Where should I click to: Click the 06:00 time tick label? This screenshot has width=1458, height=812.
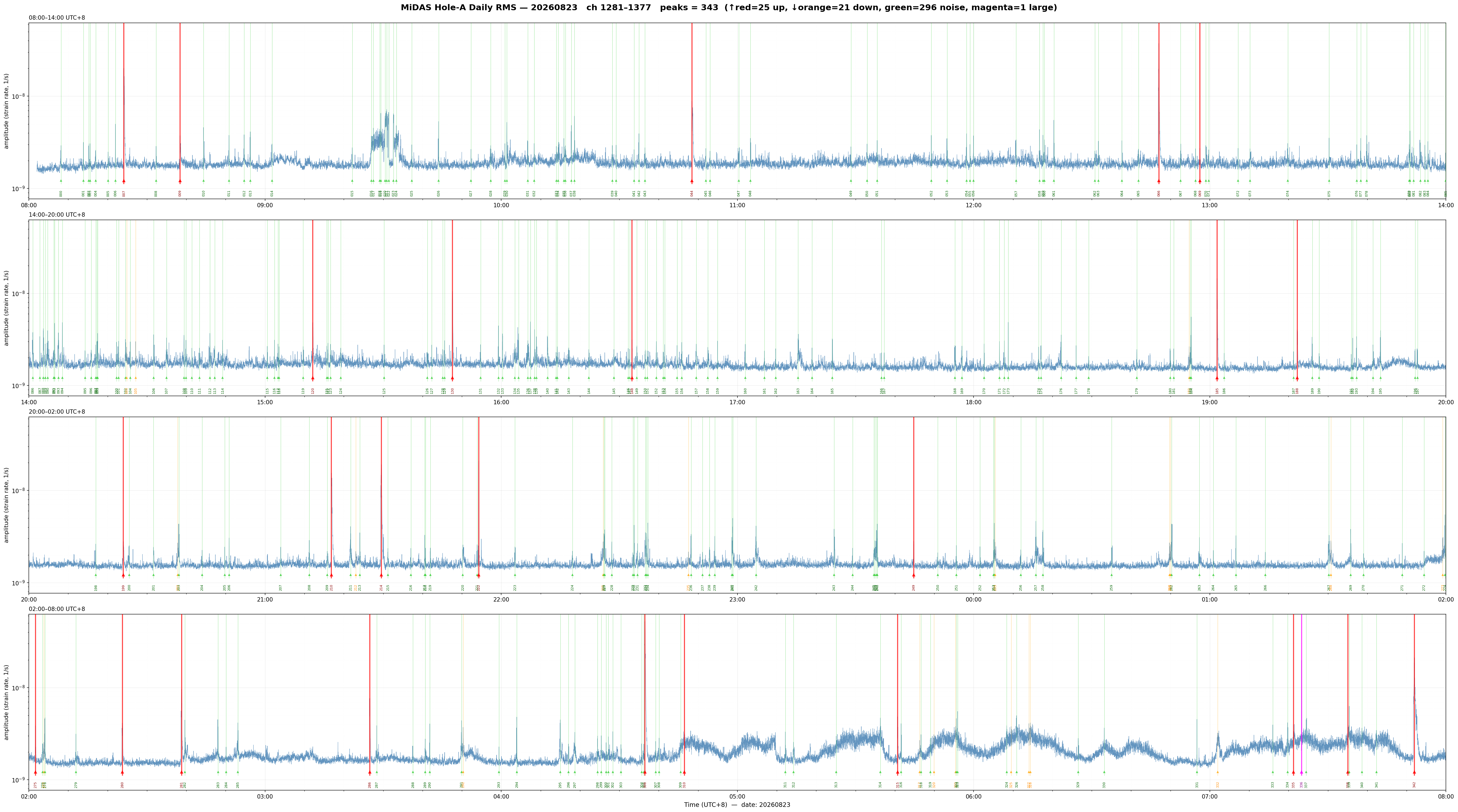(974, 797)
